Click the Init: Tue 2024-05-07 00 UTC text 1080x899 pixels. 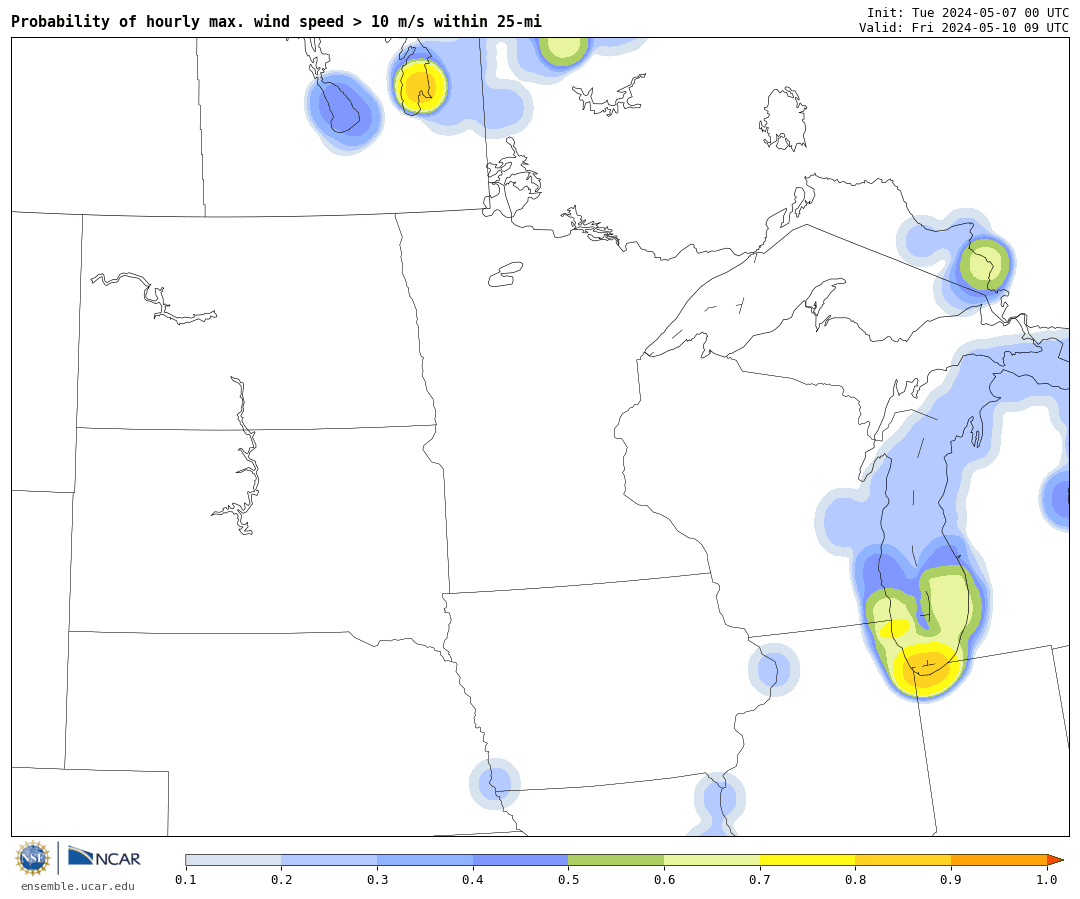pyautogui.click(x=968, y=12)
